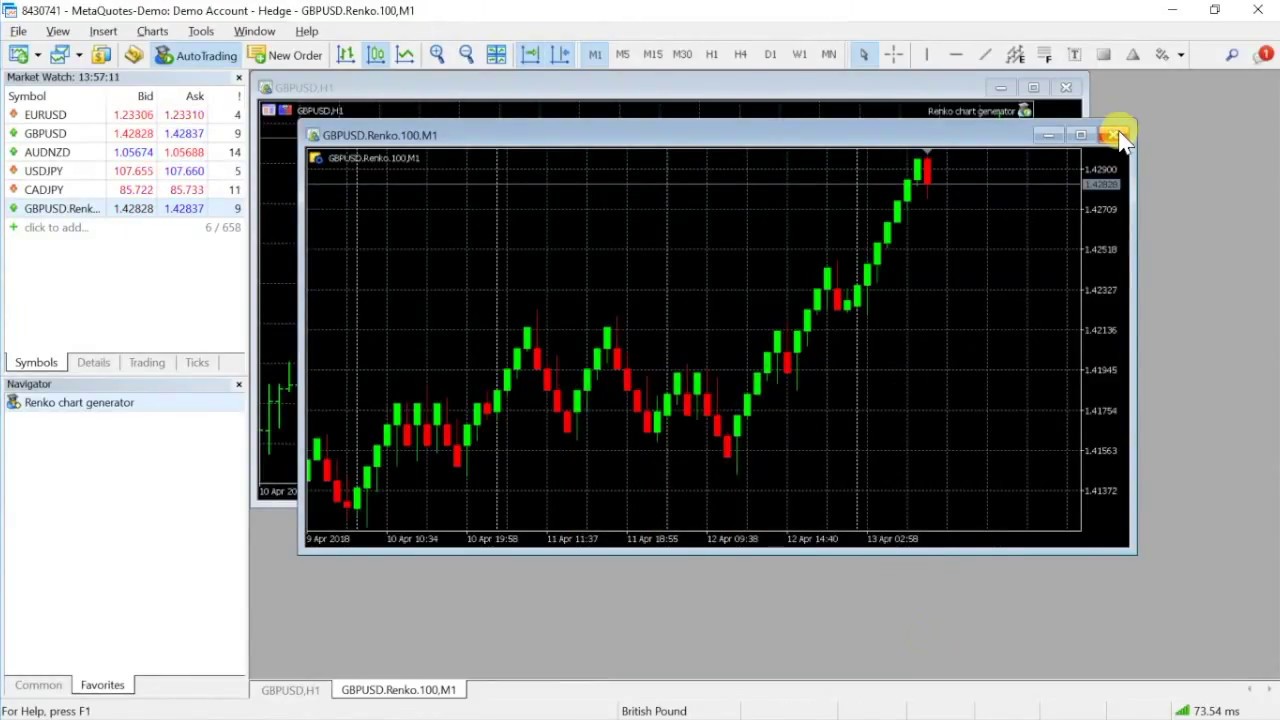Toggle the AutoTrading button
This screenshot has width=1280, height=720.
[x=196, y=55]
